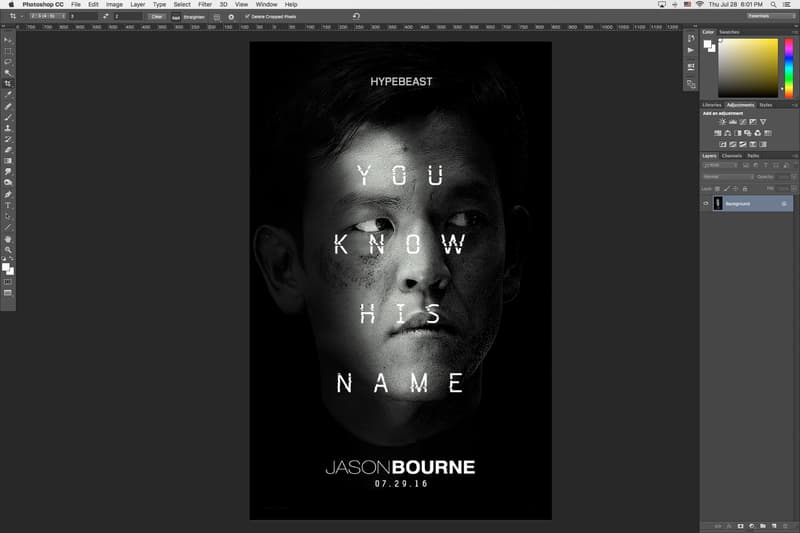Select the Pen tool
This screenshot has width=800, height=533.
tap(8, 194)
